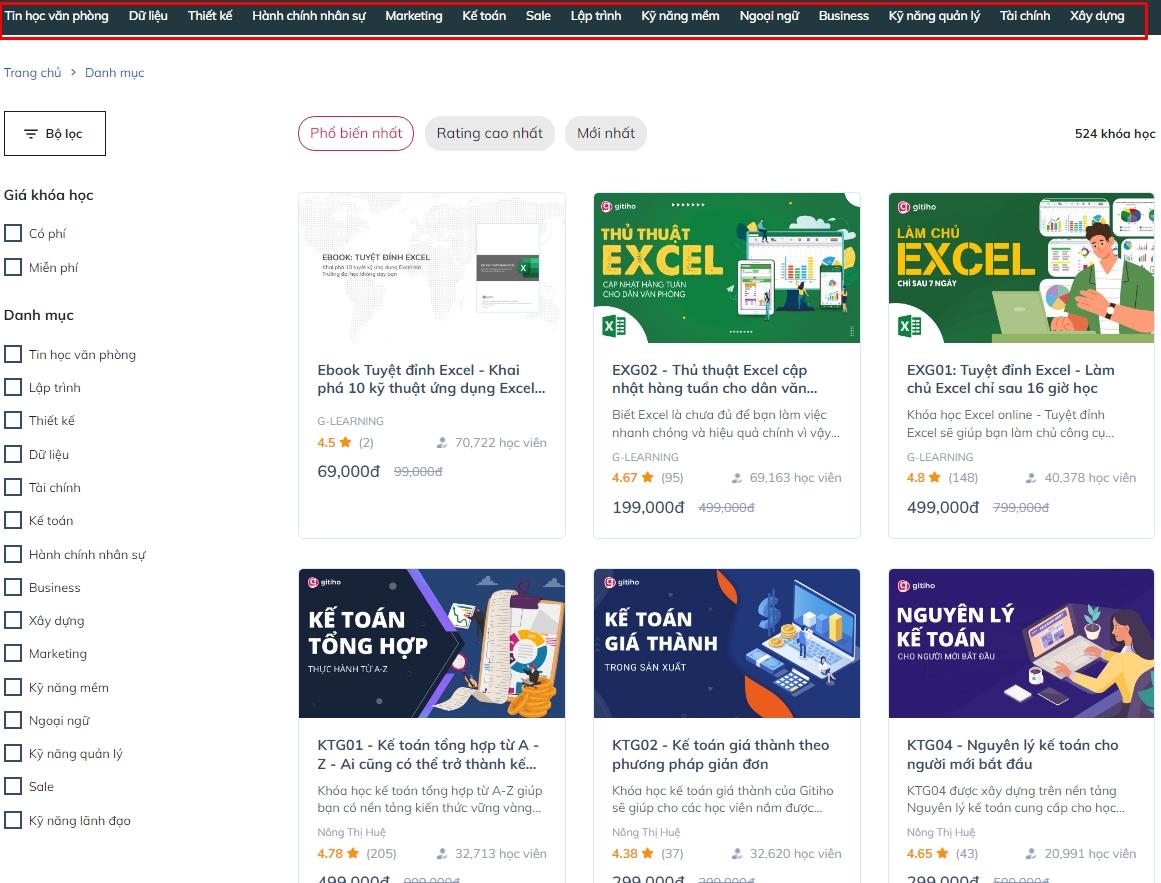Tick Kỹ năng mềm category checkbox
1161x883 pixels.
point(13,687)
